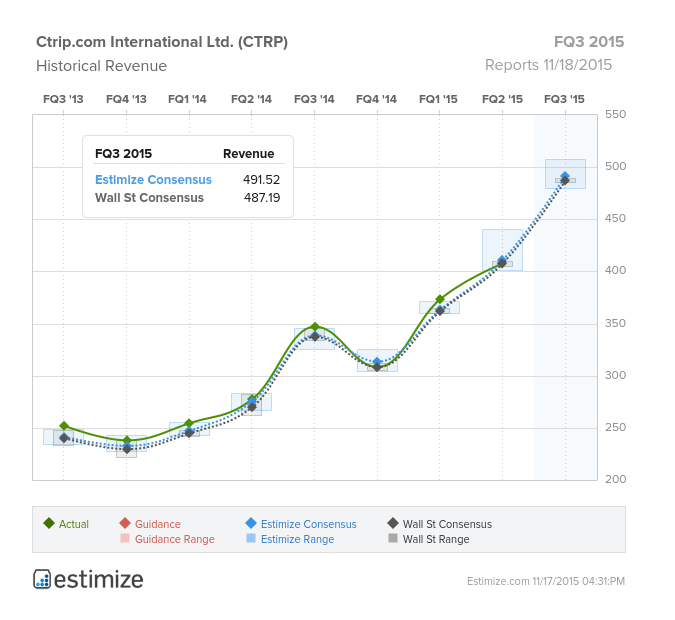
Task: Select the FQ3 '14 quarter label
Action: click(314, 99)
